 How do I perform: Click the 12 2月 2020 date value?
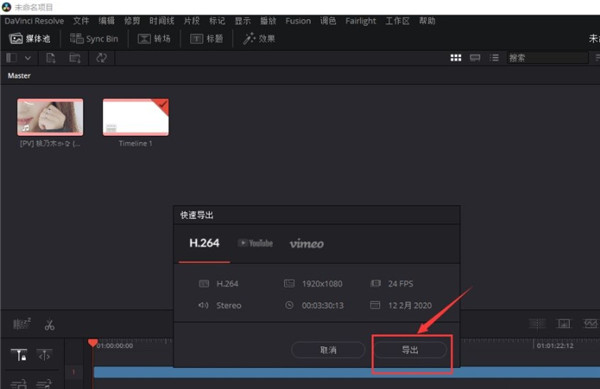pyautogui.click(x=410, y=306)
